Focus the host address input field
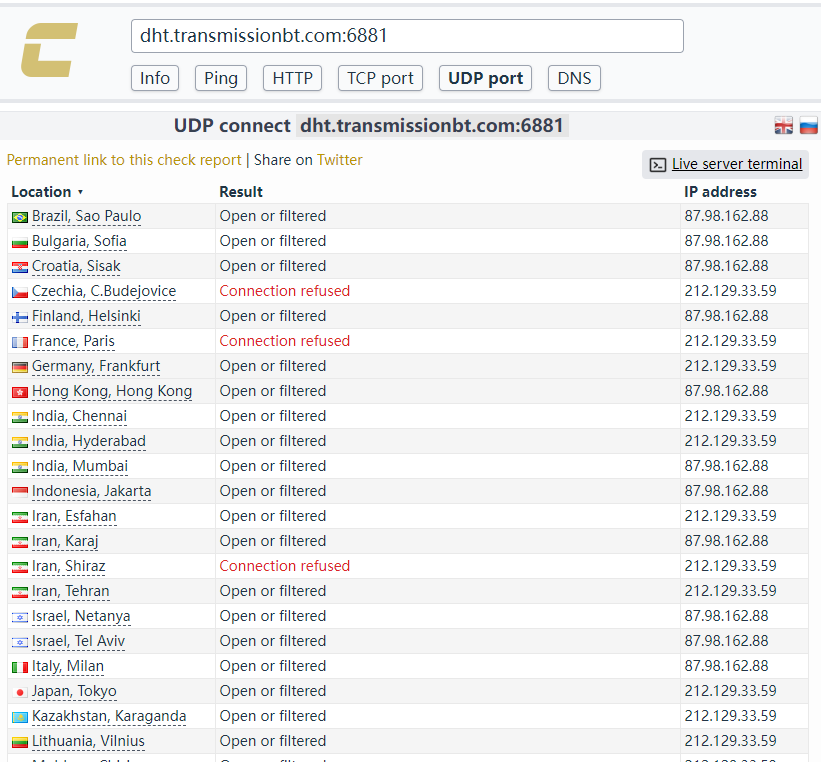The height and width of the screenshot is (762, 821). (407, 36)
